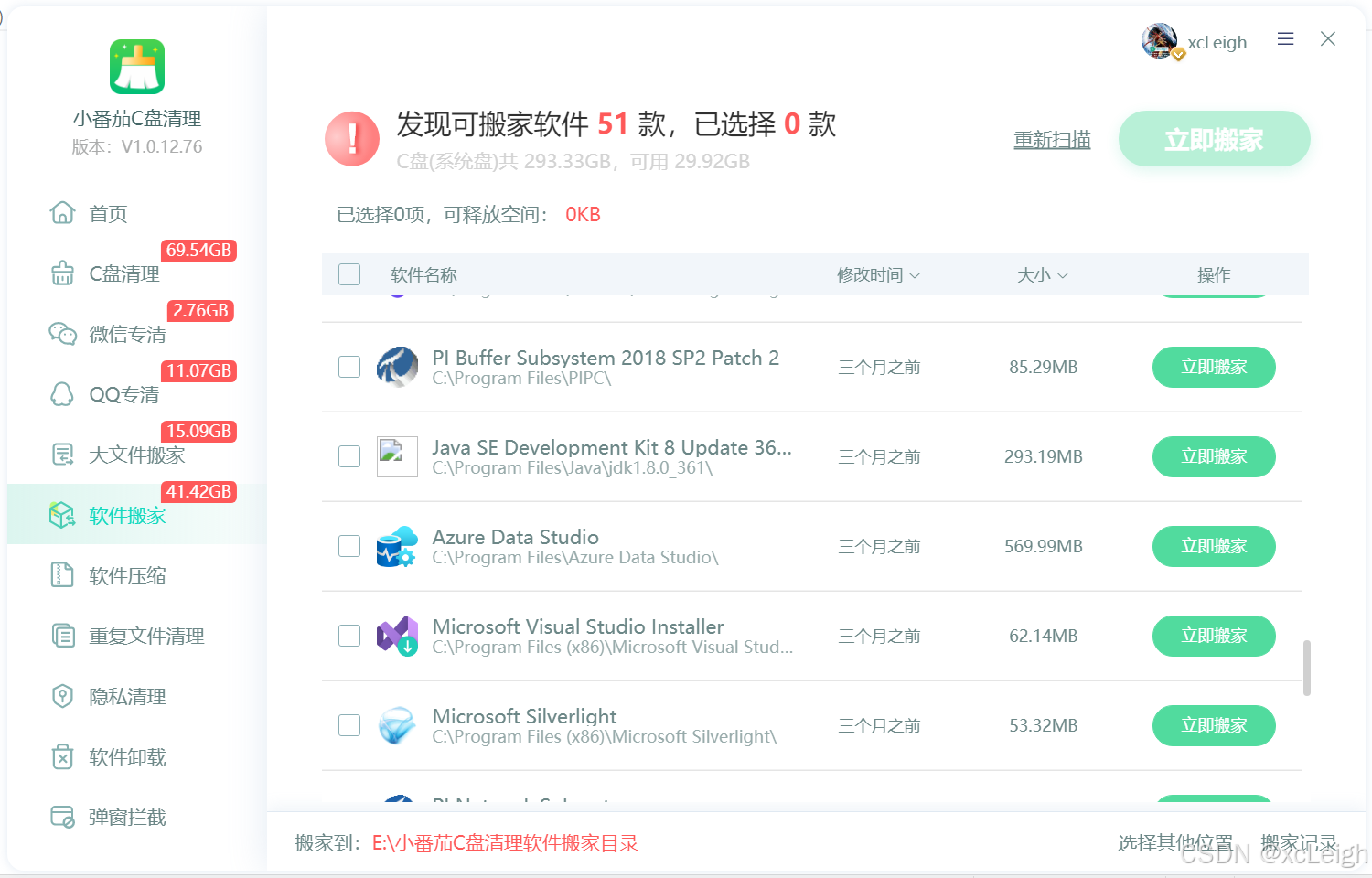Check the Java SE Development Kit checkbox

coord(349,456)
